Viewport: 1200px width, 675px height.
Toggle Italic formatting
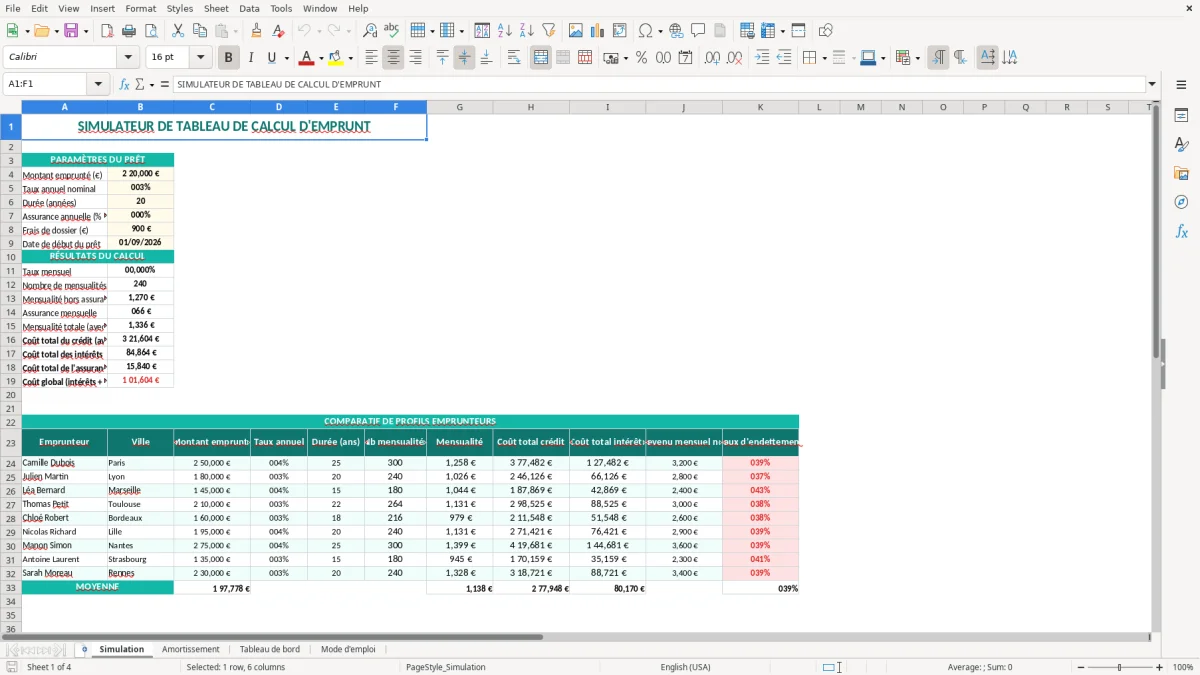(251, 58)
